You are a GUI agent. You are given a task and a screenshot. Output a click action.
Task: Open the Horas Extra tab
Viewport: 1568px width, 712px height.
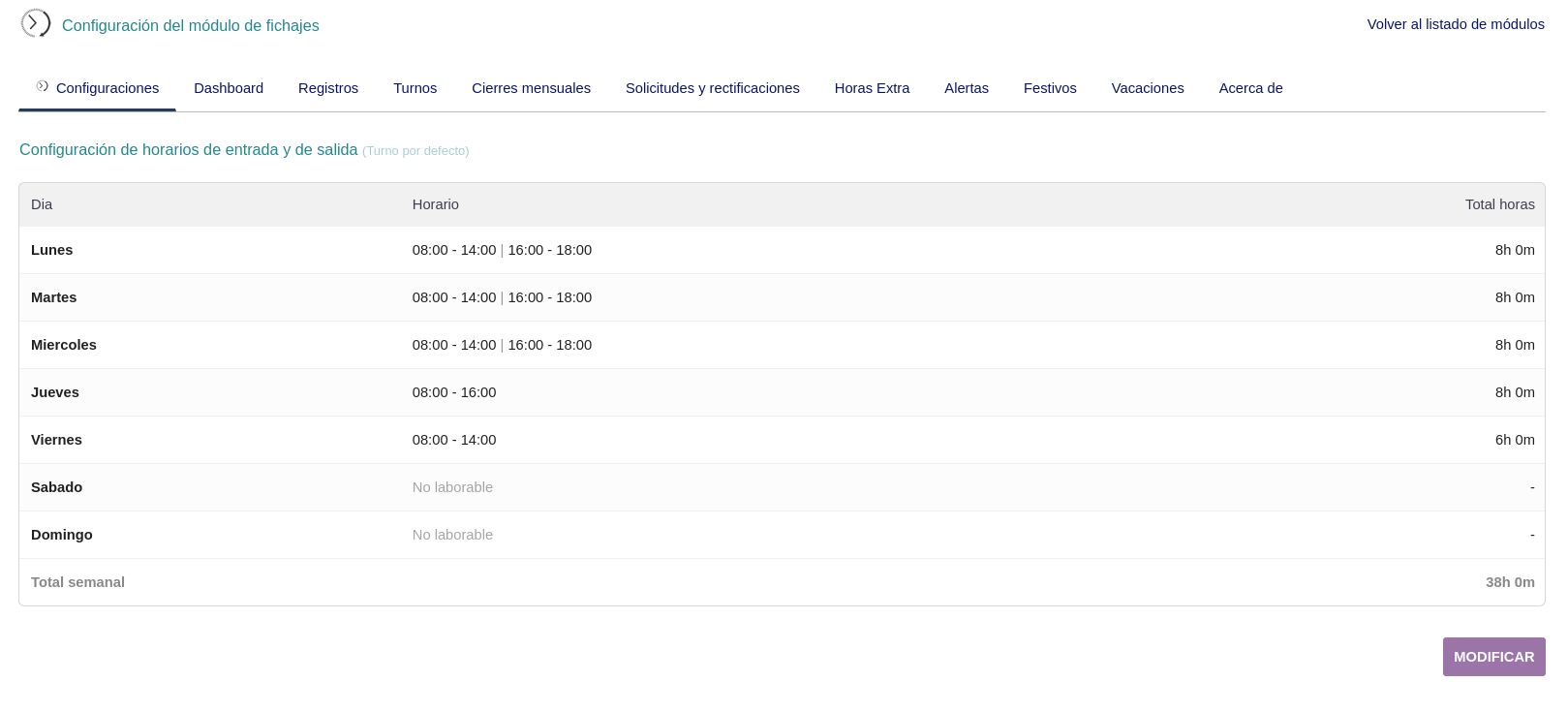(x=872, y=88)
